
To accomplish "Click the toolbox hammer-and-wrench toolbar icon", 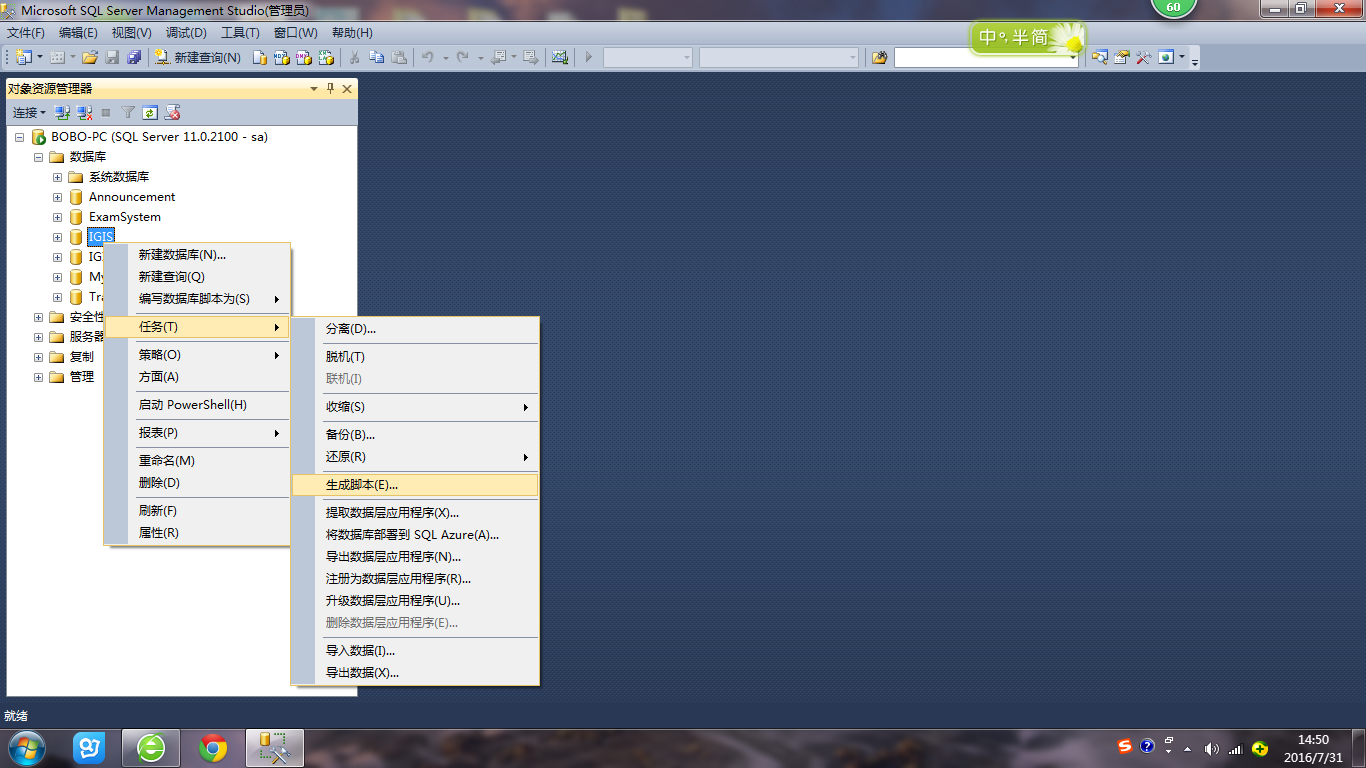I will pyautogui.click(x=1143, y=58).
